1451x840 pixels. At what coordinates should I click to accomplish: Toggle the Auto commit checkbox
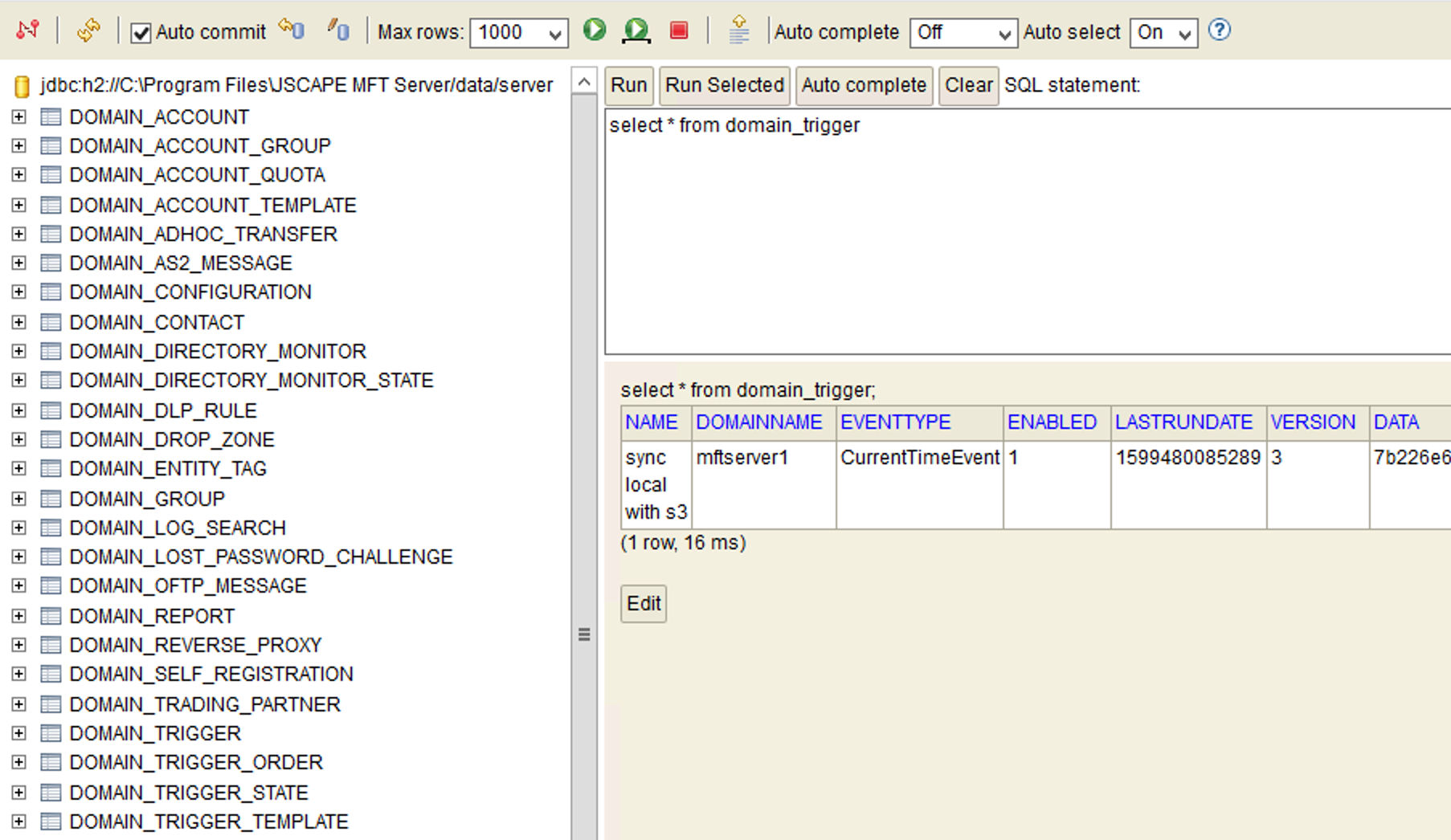pyautogui.click(x=141, y=33)
